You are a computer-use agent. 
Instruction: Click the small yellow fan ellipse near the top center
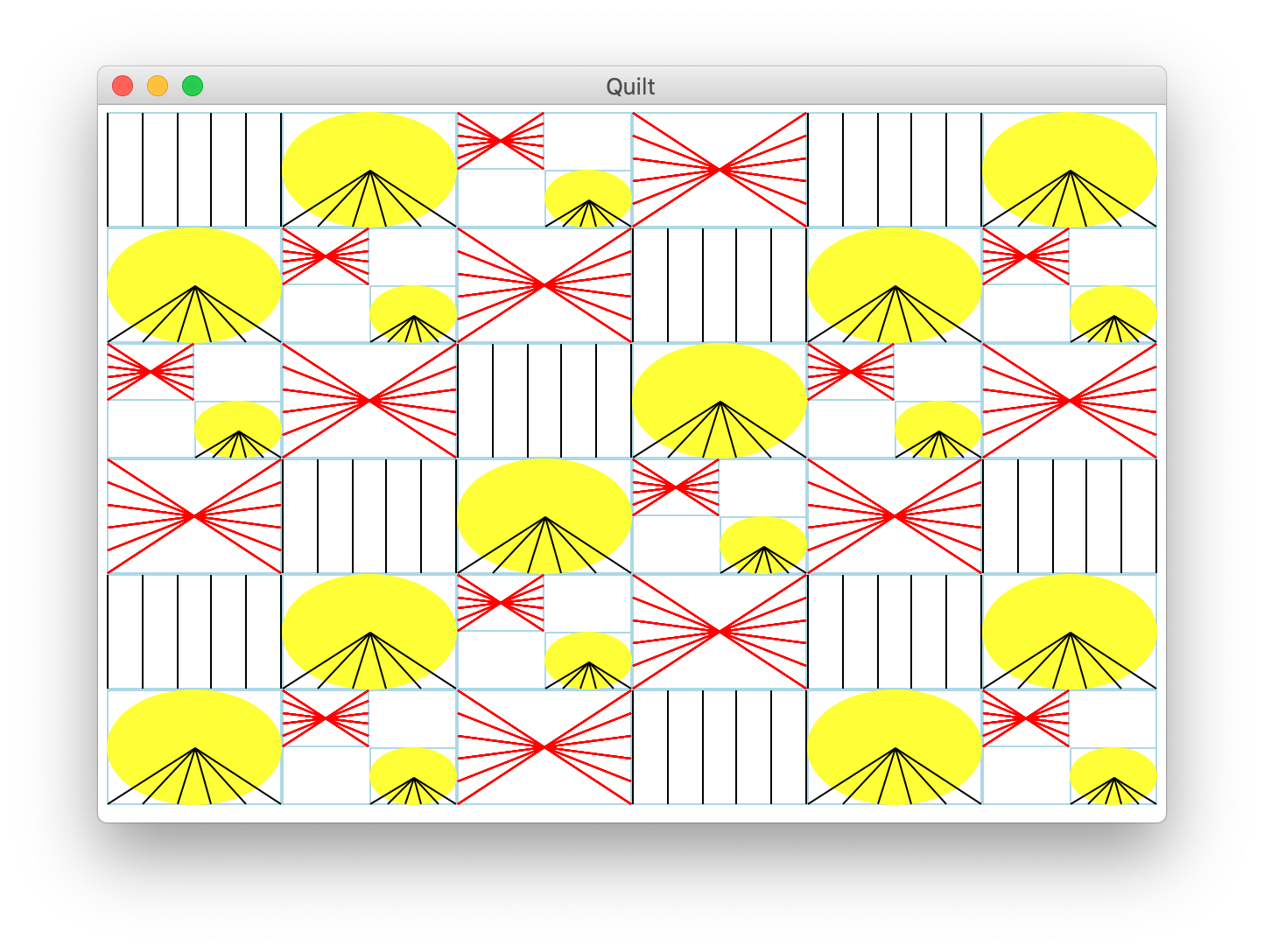(x=588, y=201)
